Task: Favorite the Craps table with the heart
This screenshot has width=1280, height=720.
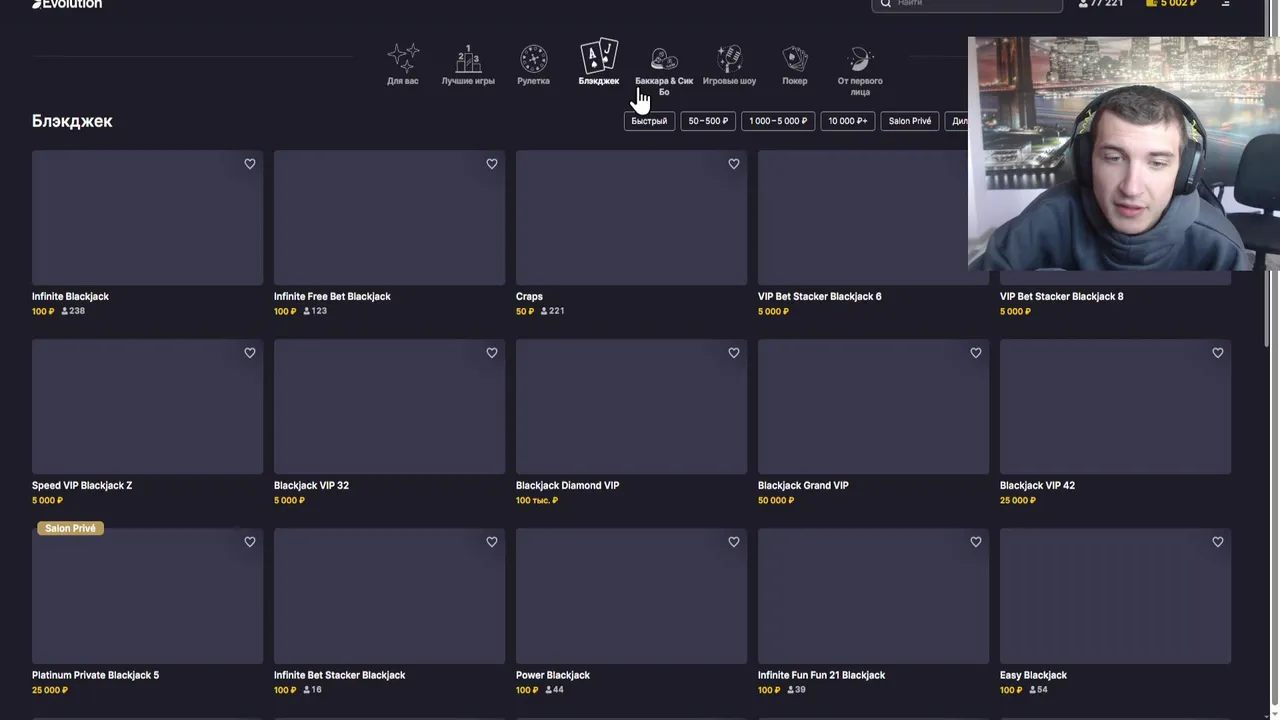Action: [x=734, y=164]
